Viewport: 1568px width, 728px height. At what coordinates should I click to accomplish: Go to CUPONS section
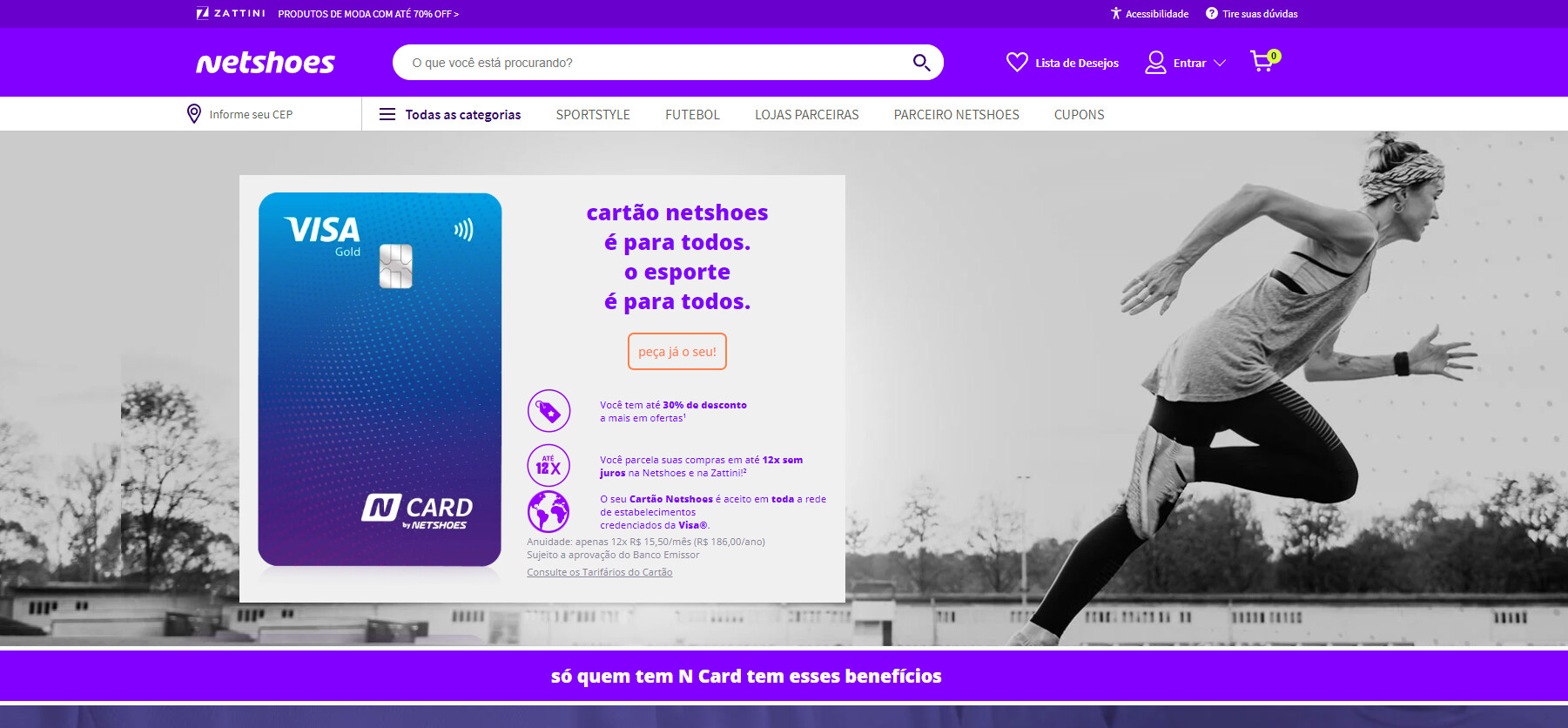pos(1079,115)
